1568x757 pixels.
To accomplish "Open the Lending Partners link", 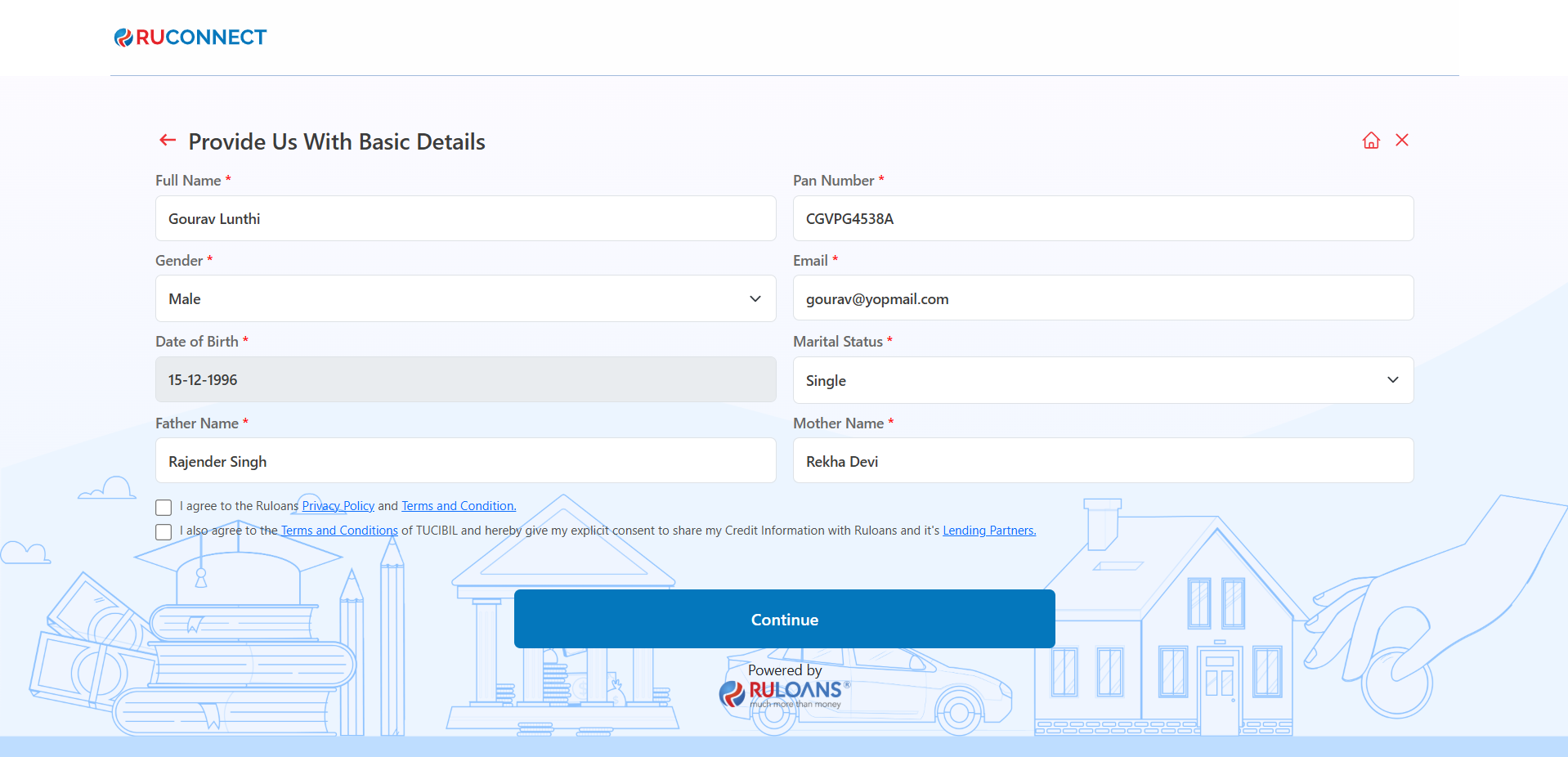I will [989, 531].
